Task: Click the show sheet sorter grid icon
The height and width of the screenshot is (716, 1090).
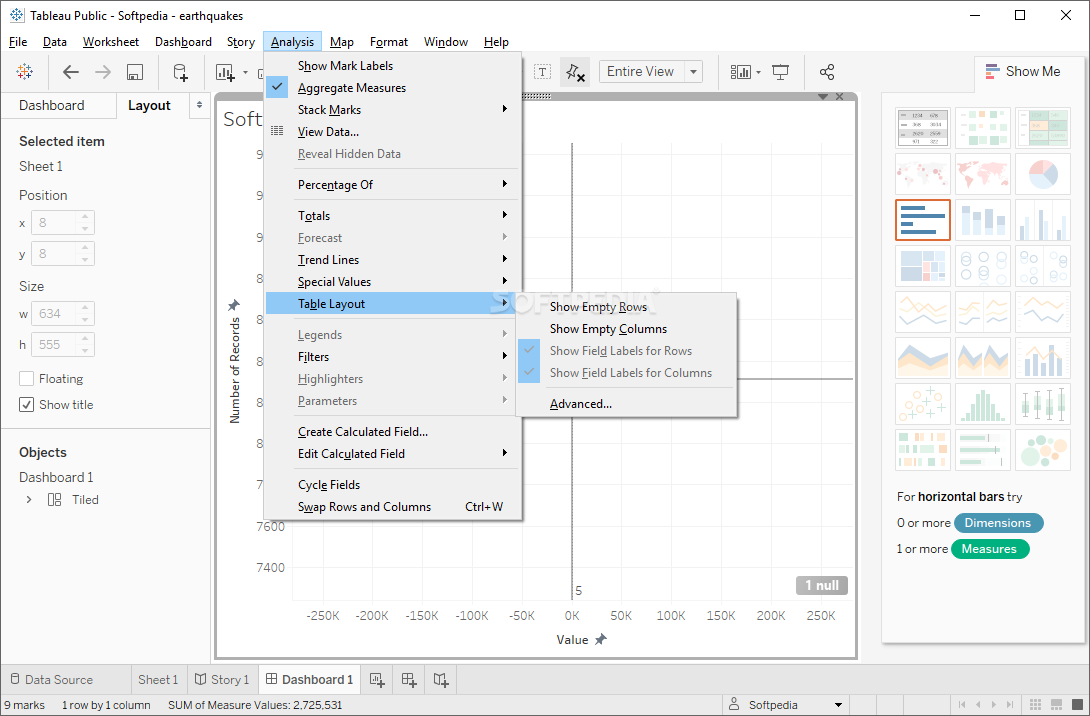Action: click(1034, 705)
